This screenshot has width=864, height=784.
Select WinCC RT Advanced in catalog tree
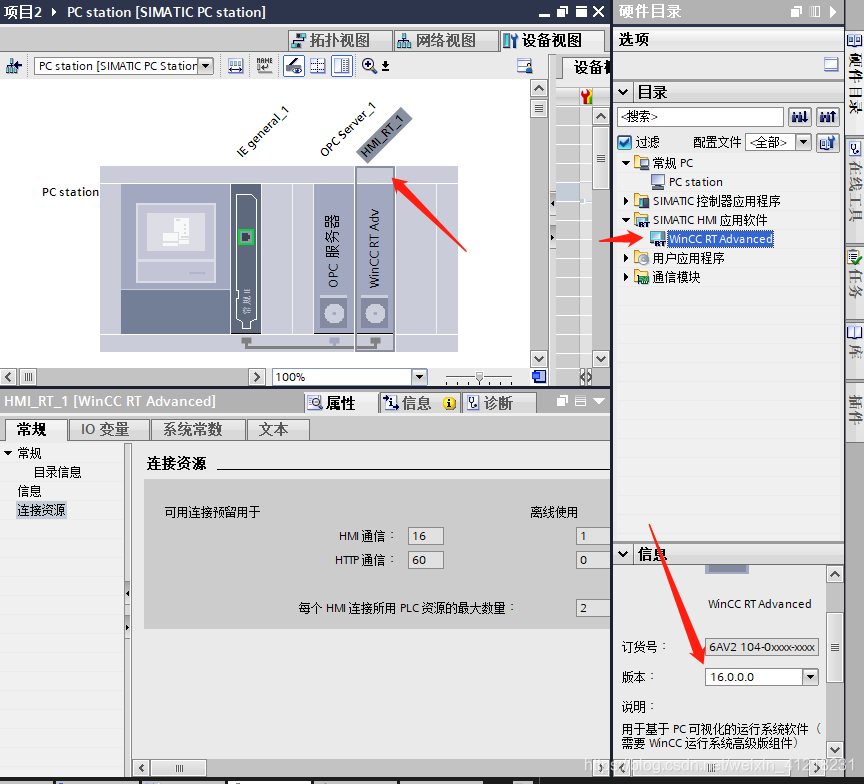point(720,239)
